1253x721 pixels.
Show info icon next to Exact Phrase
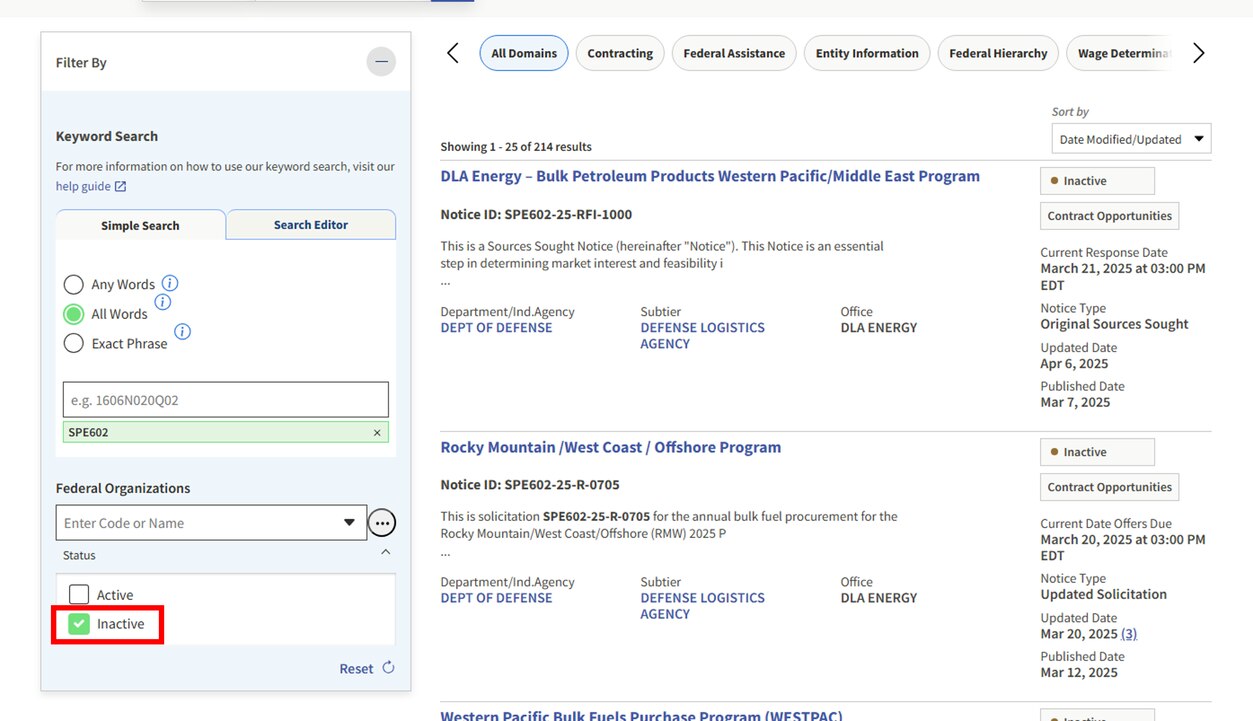pos(183,331)
